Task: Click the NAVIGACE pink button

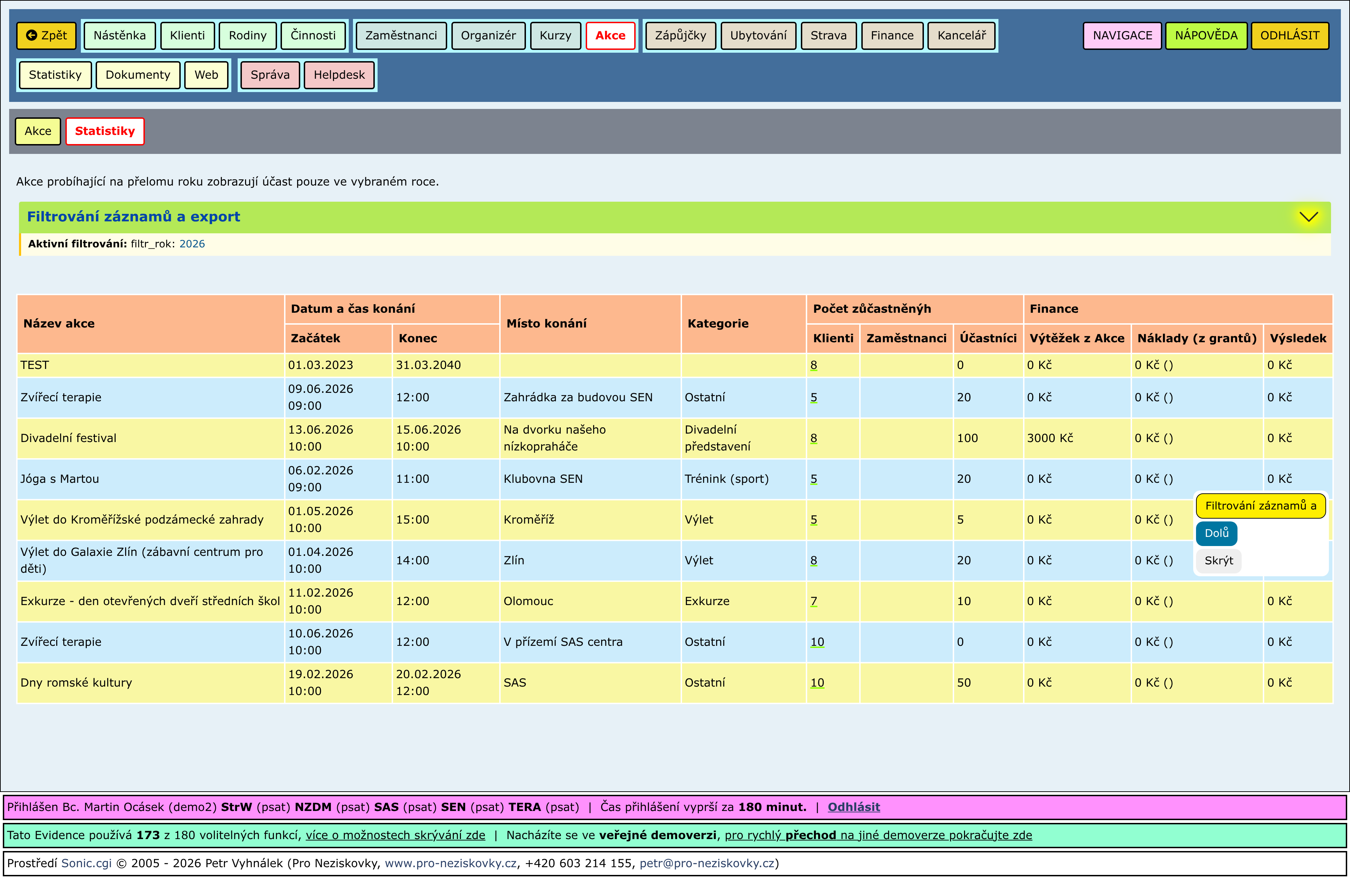Action: (1122, 35)
